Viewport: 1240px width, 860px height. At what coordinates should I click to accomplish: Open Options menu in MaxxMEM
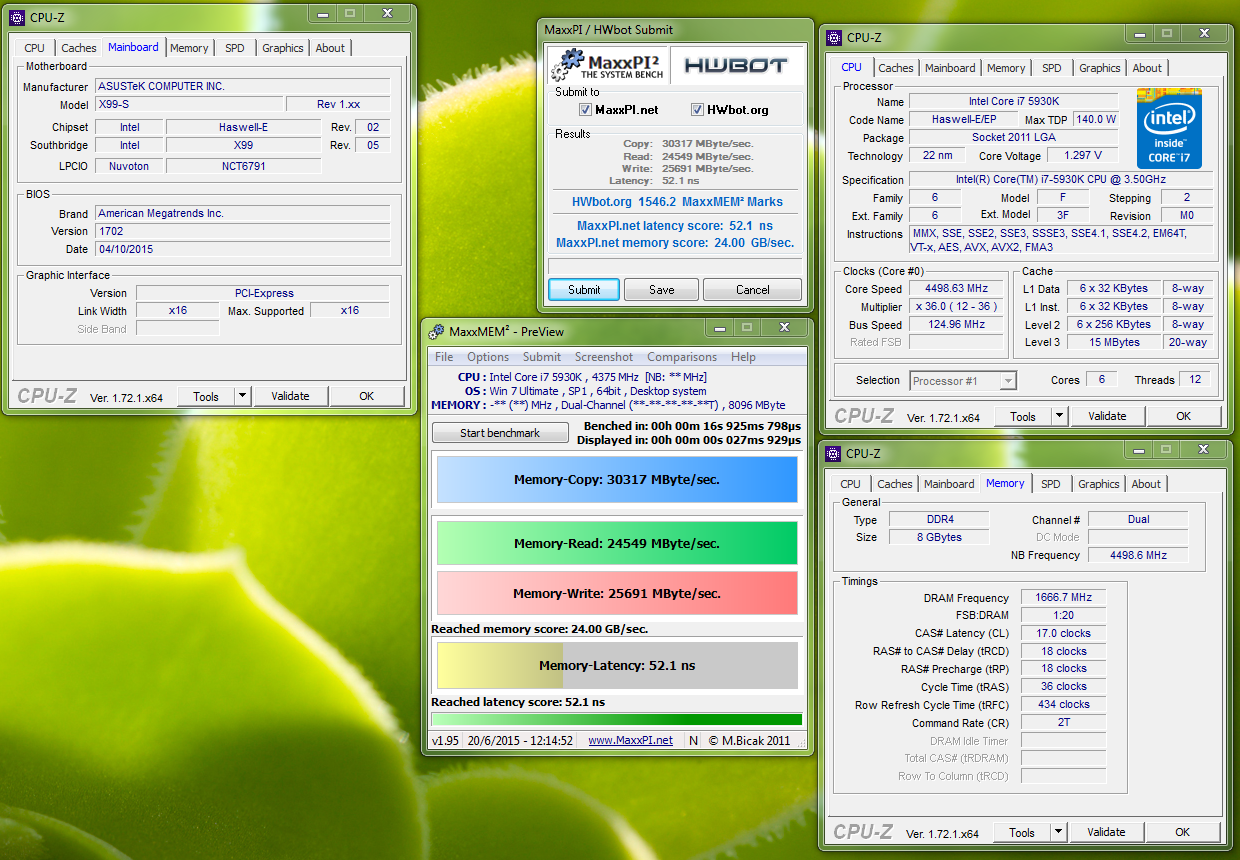(488, 357)
